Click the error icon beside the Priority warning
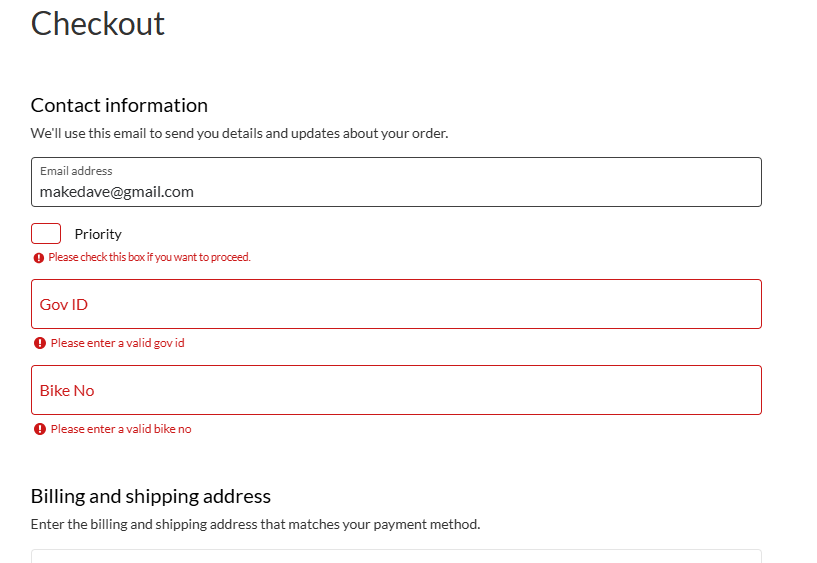The width and height of the screenshot is (817, 563). tap(38, 258)
